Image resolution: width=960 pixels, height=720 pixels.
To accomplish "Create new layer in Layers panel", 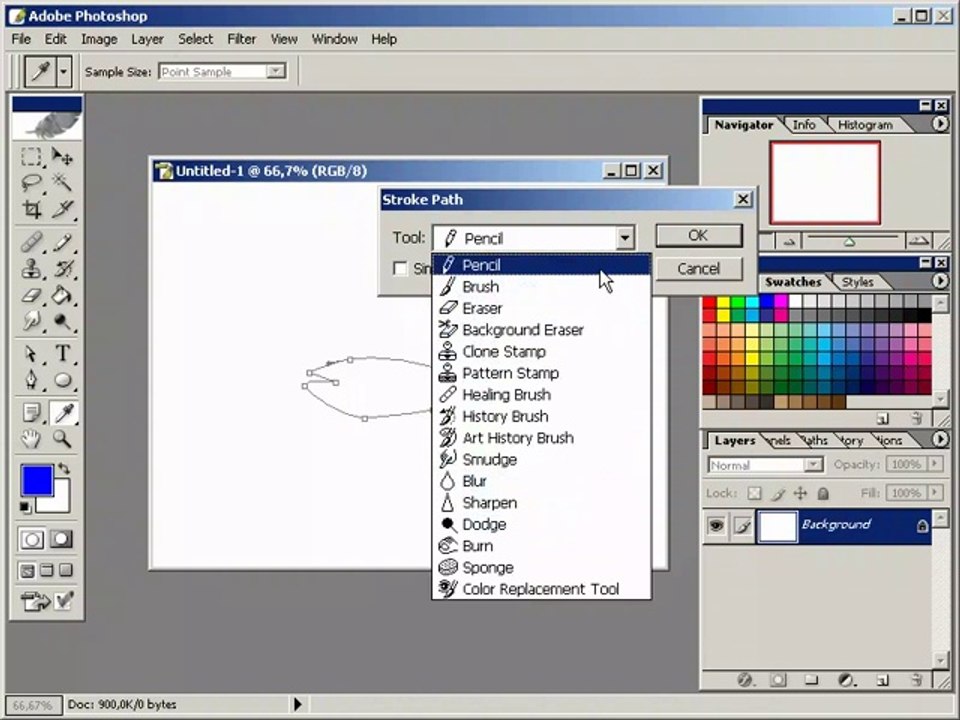I will pos(882,680).
